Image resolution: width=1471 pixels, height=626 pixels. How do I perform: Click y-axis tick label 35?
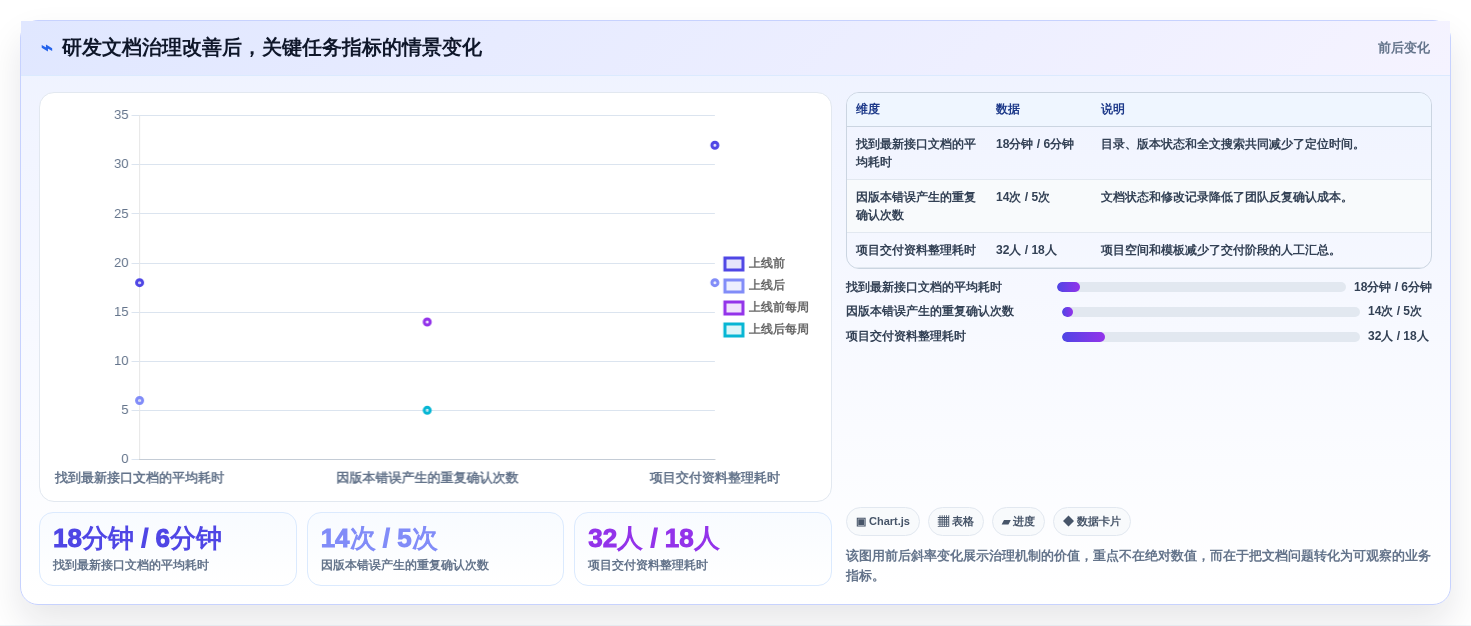tap(121, 115)
